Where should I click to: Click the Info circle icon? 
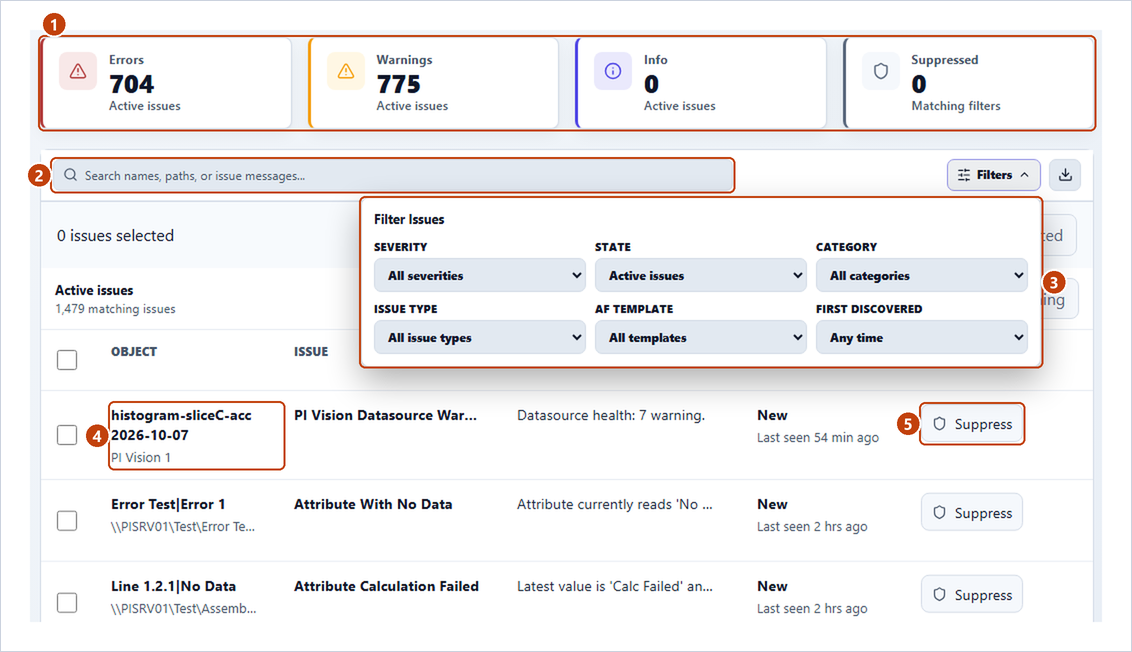(613, 71)
